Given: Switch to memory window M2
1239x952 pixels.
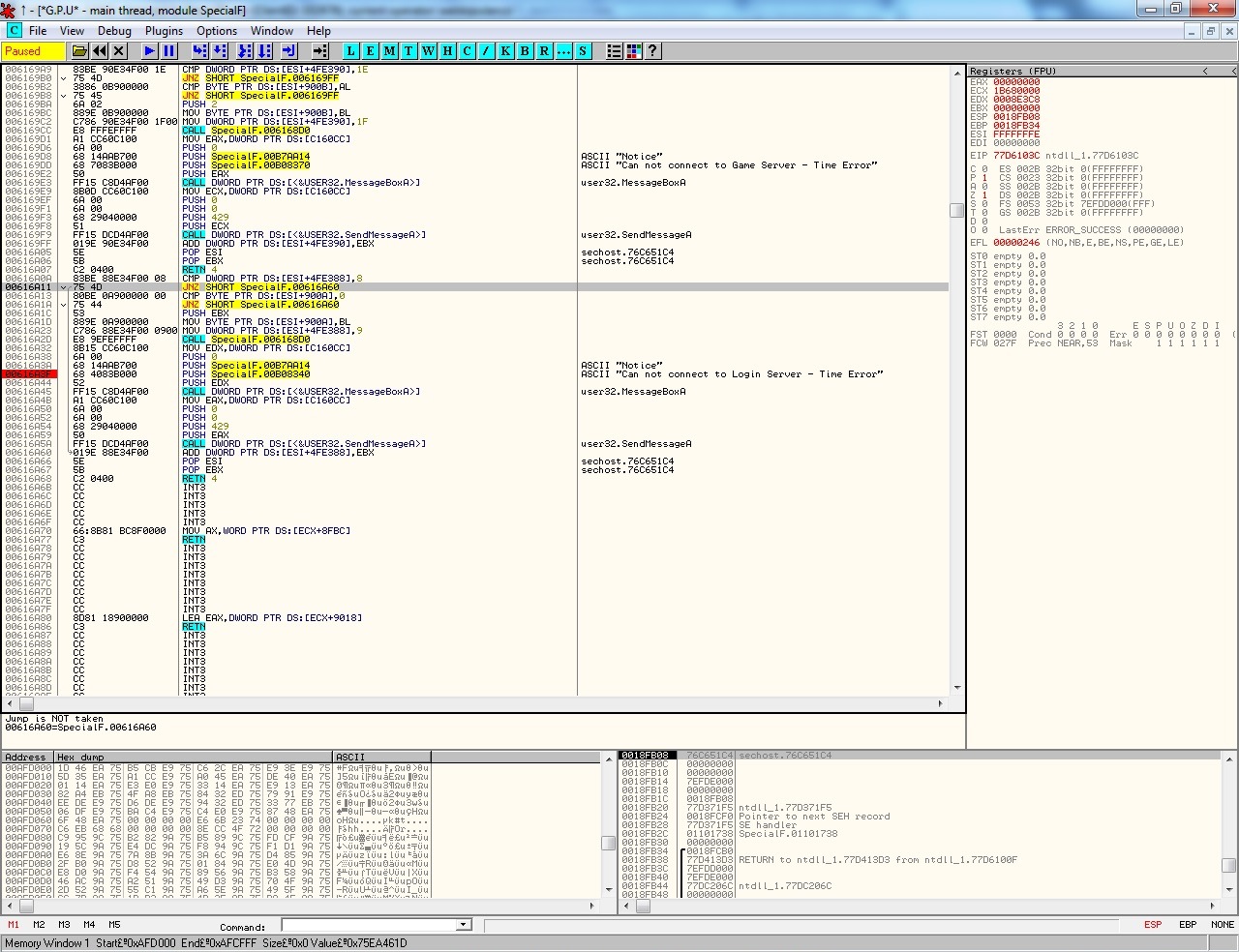Looking at the screenshot, I should pos(39,925).
